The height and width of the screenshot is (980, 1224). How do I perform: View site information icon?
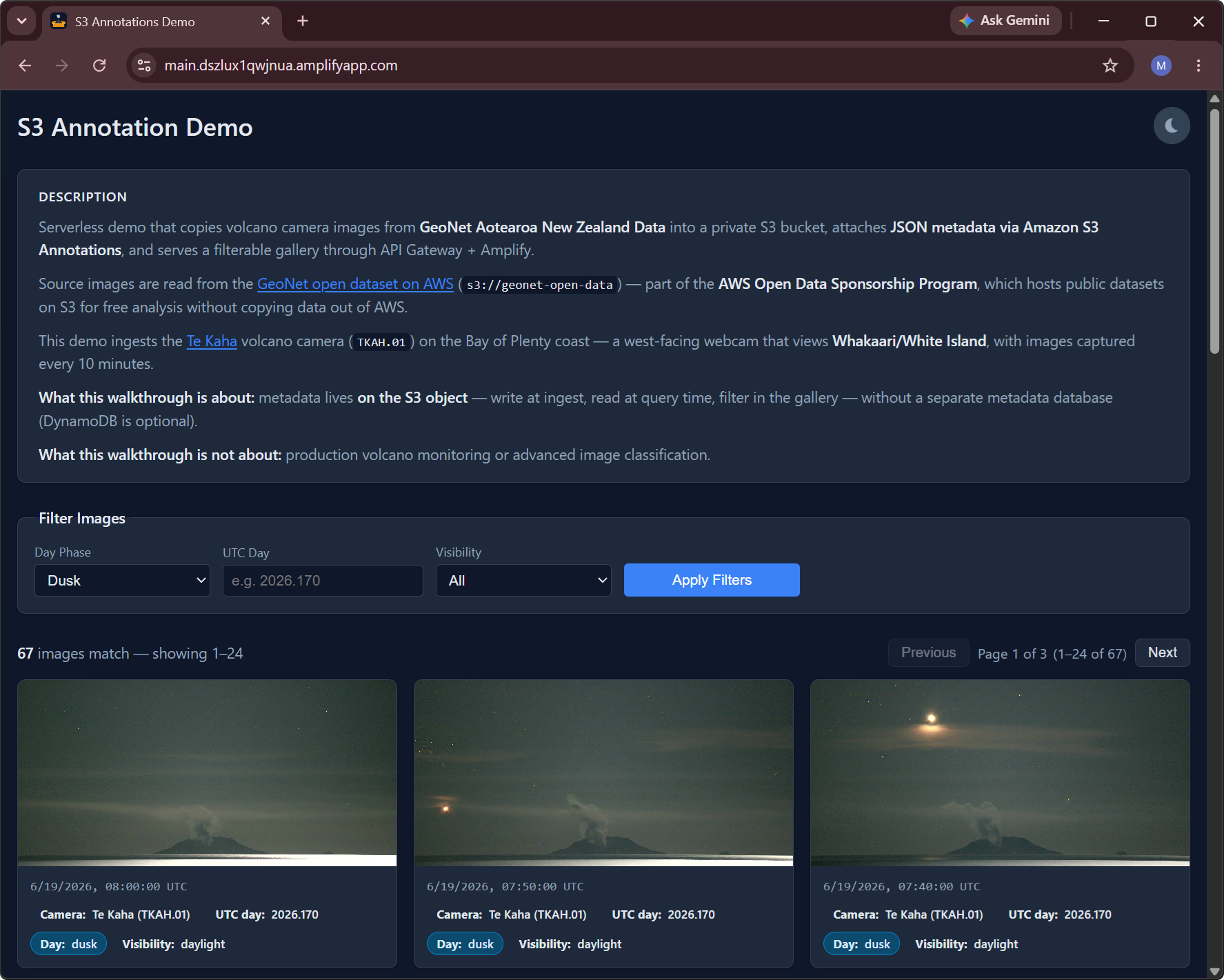(x=144, y=66)
